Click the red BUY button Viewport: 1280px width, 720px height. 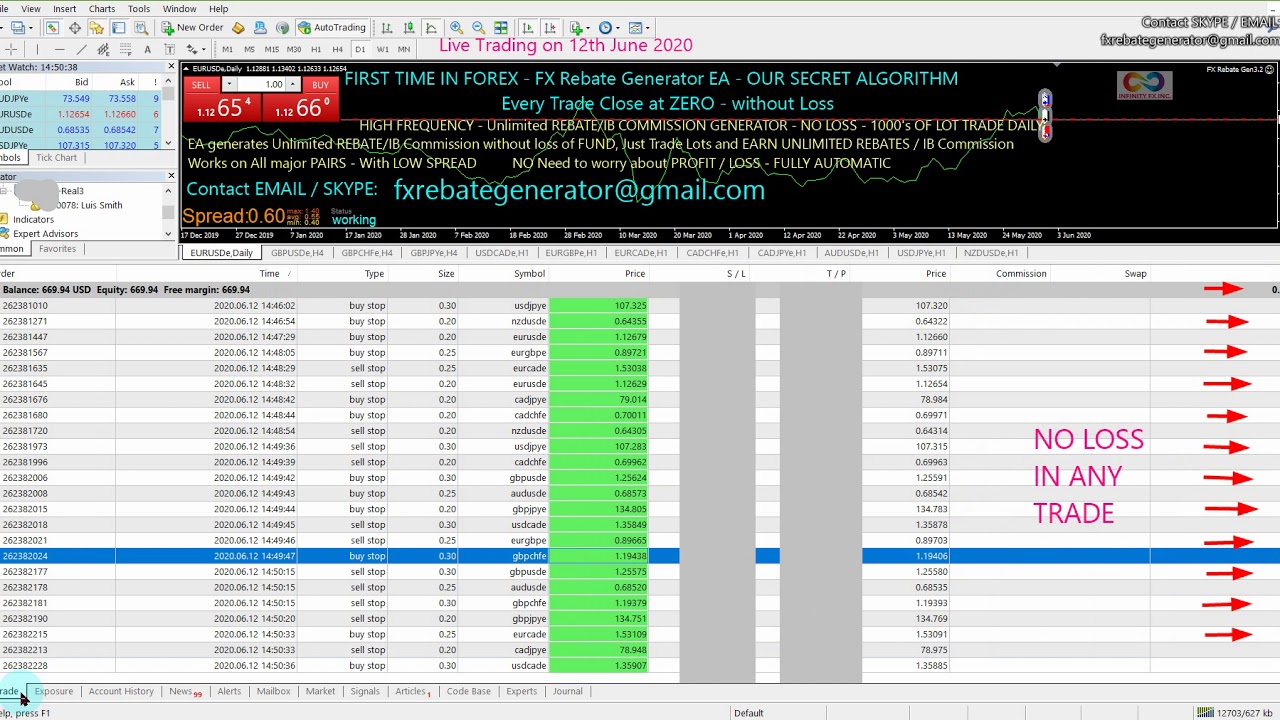coord(320,85)
